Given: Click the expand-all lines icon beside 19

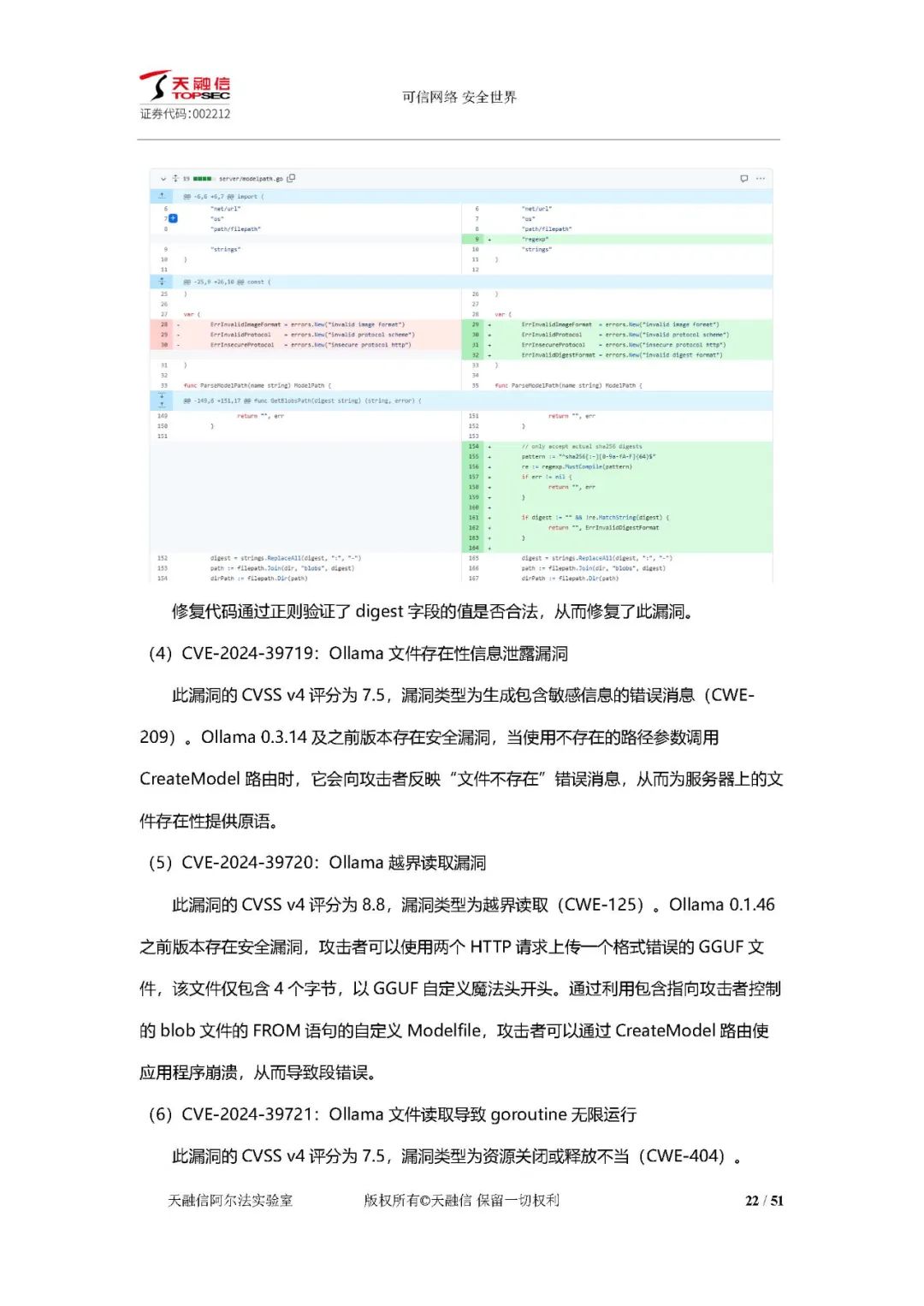Looking at the screenshot, I should (x=175, y=179).
